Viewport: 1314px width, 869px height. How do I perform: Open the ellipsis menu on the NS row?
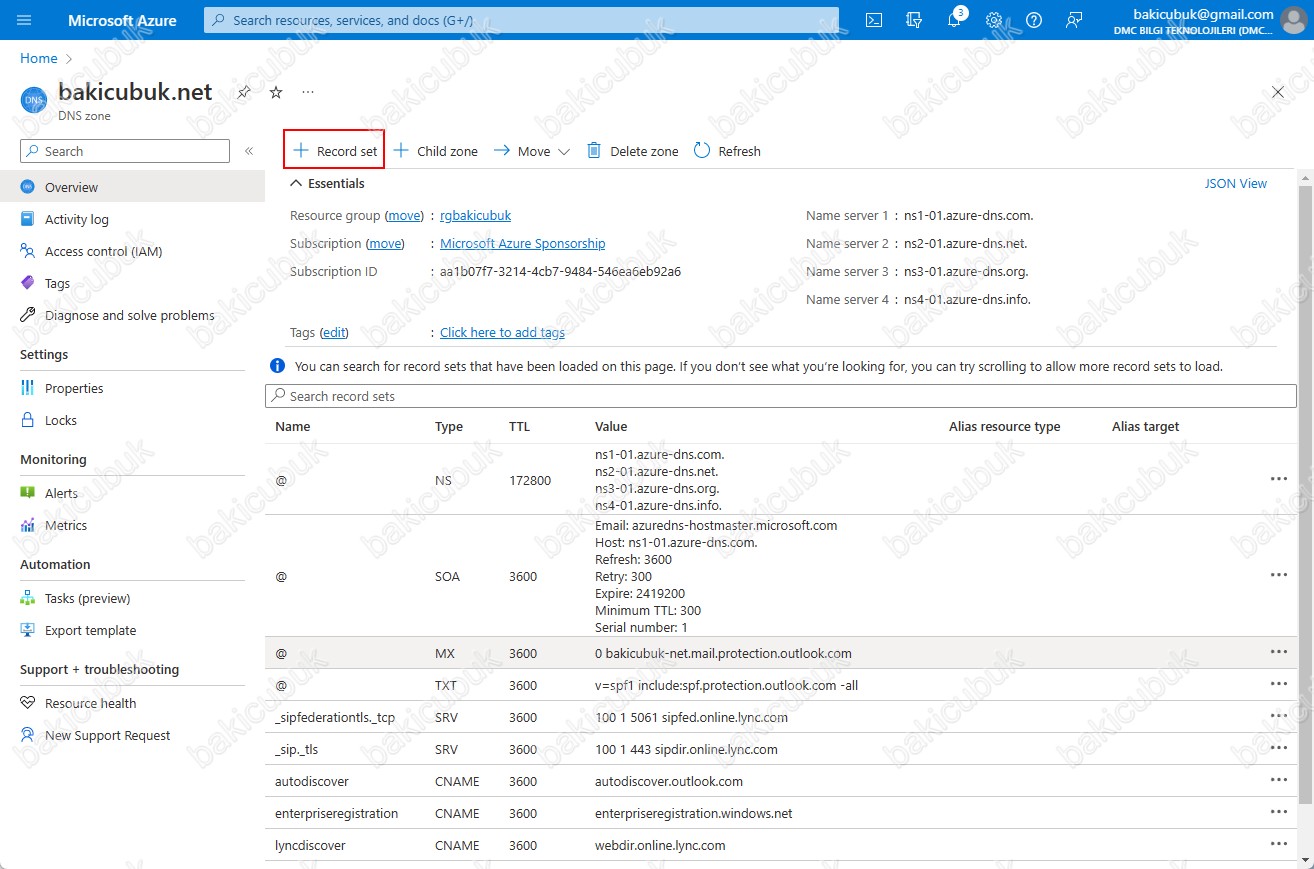1278,479
